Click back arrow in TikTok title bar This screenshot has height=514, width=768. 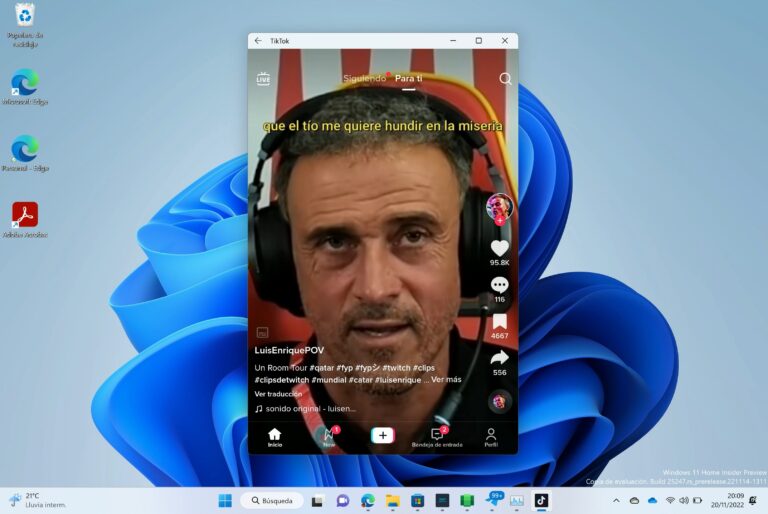point(258,41)
